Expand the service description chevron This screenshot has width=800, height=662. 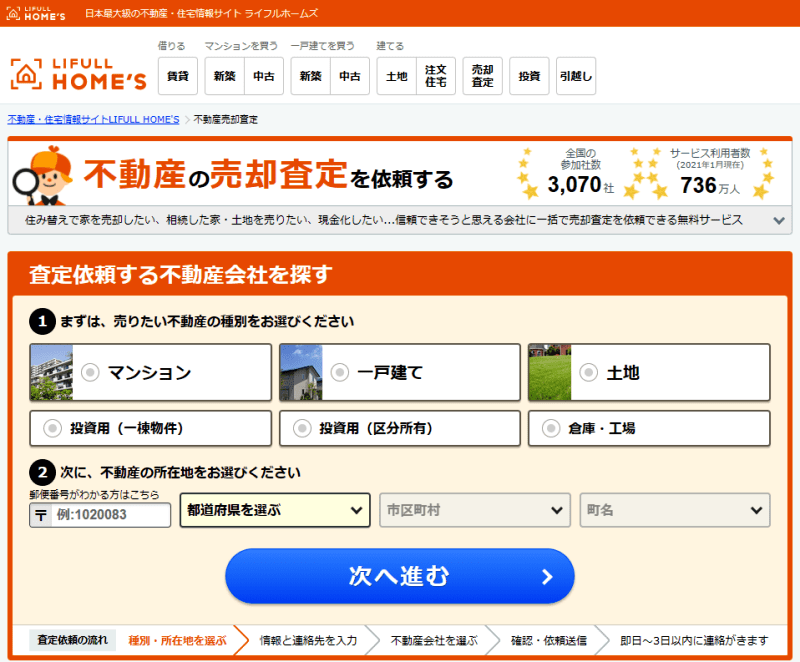click(779, 221)
